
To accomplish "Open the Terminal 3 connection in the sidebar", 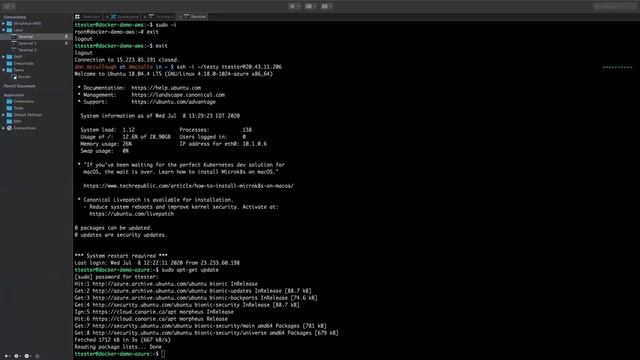I will tap(27, 50).
